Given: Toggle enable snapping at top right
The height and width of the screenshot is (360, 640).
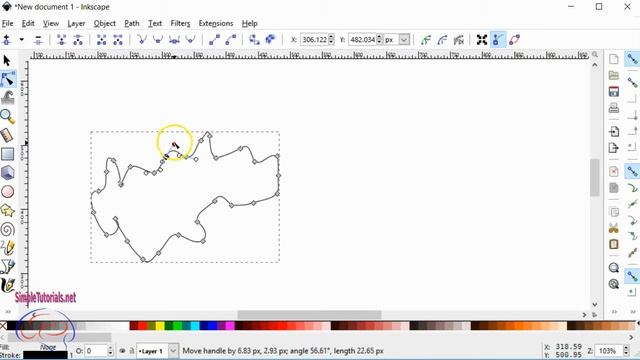Looking at the screenshot, I should (x=632, y=59).
